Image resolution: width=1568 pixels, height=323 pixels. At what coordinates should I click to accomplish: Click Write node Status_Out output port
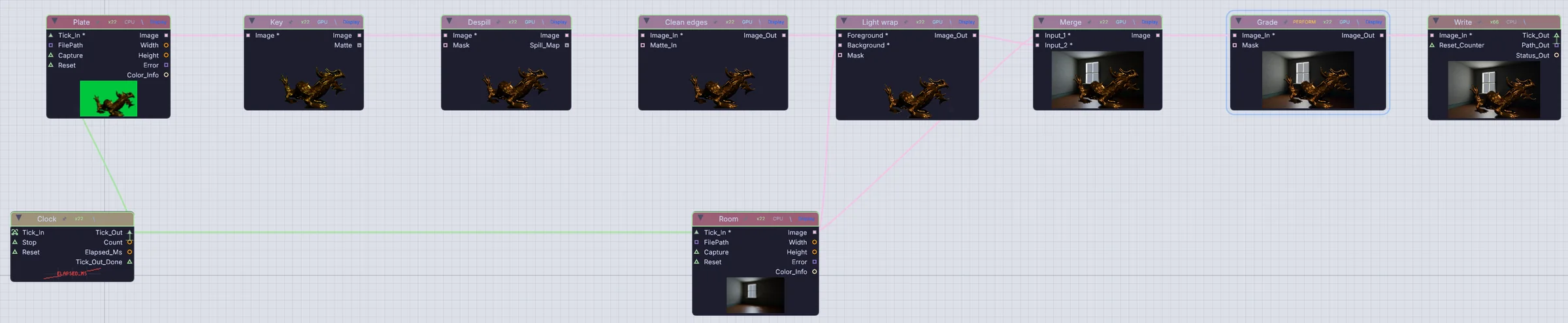click(1556, 55)
